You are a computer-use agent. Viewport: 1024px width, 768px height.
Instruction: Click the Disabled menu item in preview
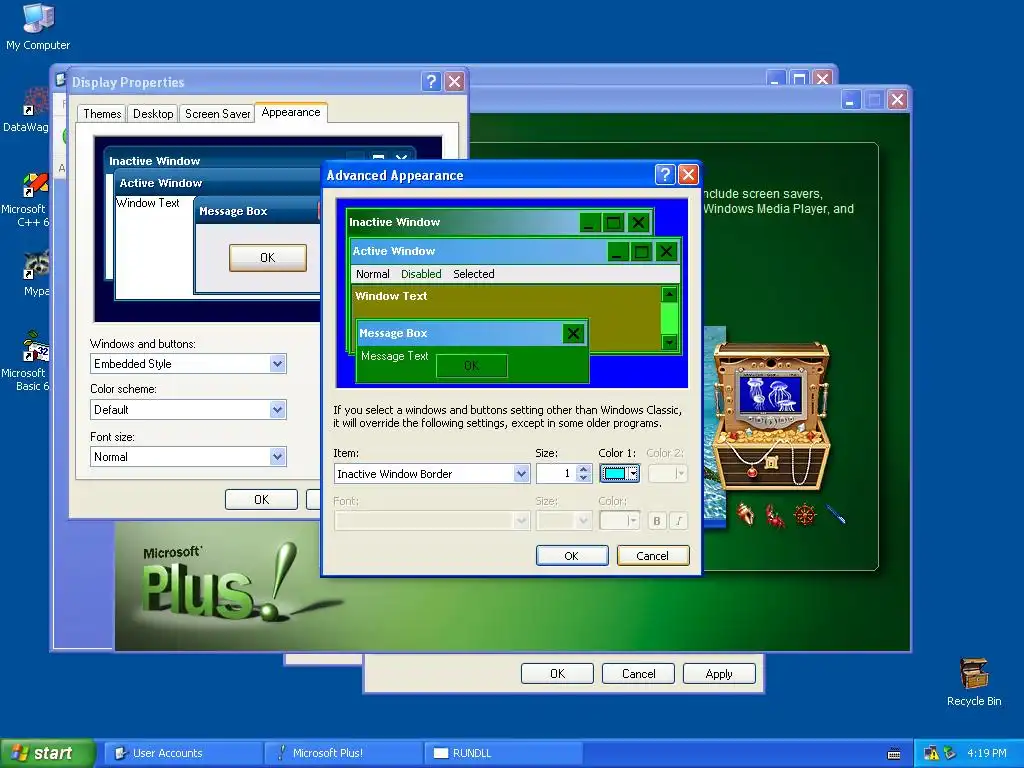point(421,274)
